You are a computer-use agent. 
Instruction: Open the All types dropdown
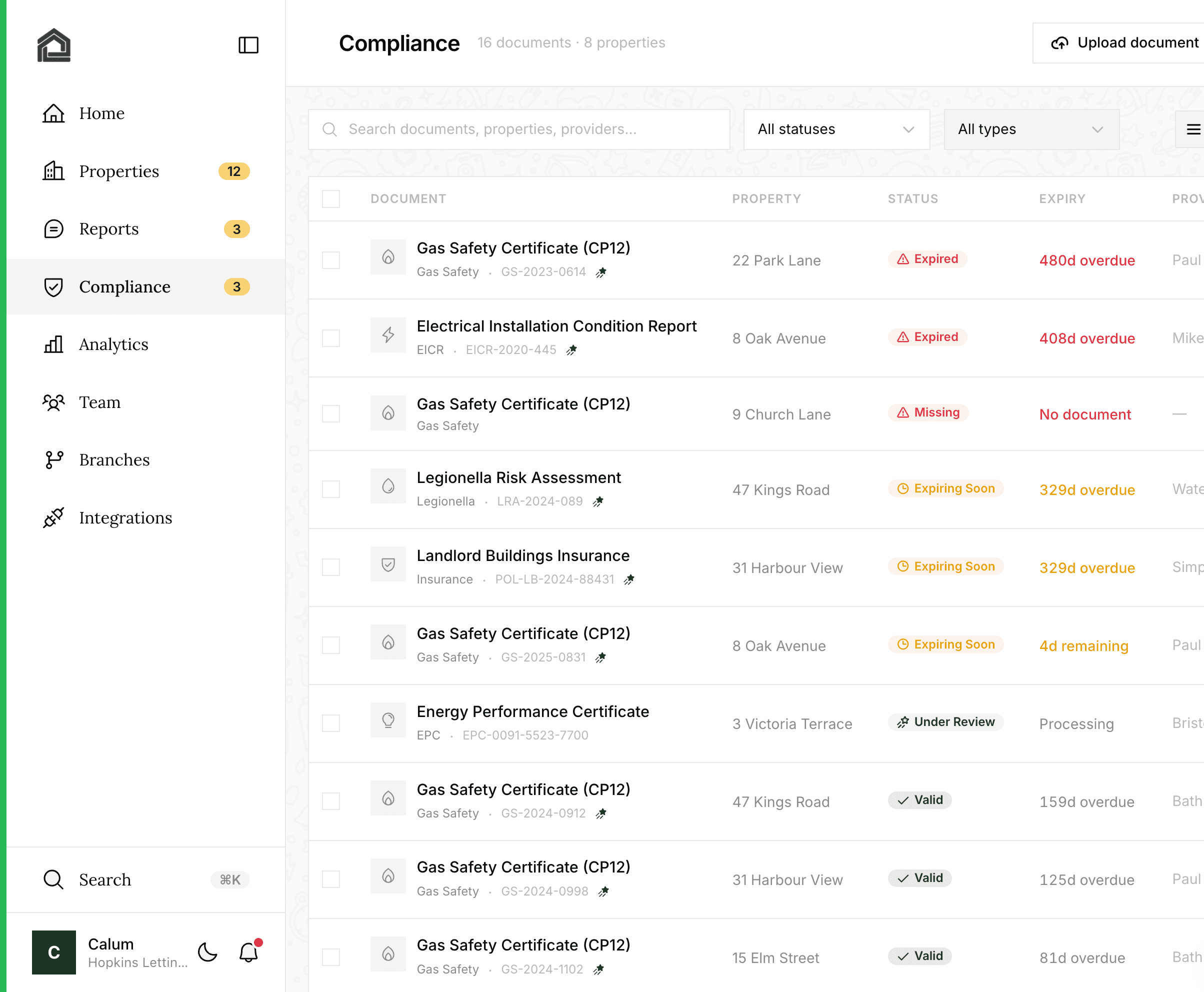[x=1031, y=129]
